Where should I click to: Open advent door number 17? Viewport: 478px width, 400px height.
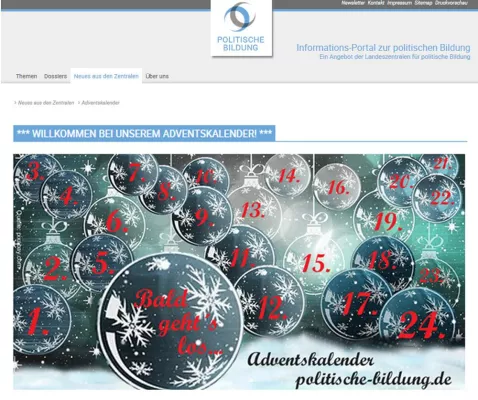click(x=358, y=303)
